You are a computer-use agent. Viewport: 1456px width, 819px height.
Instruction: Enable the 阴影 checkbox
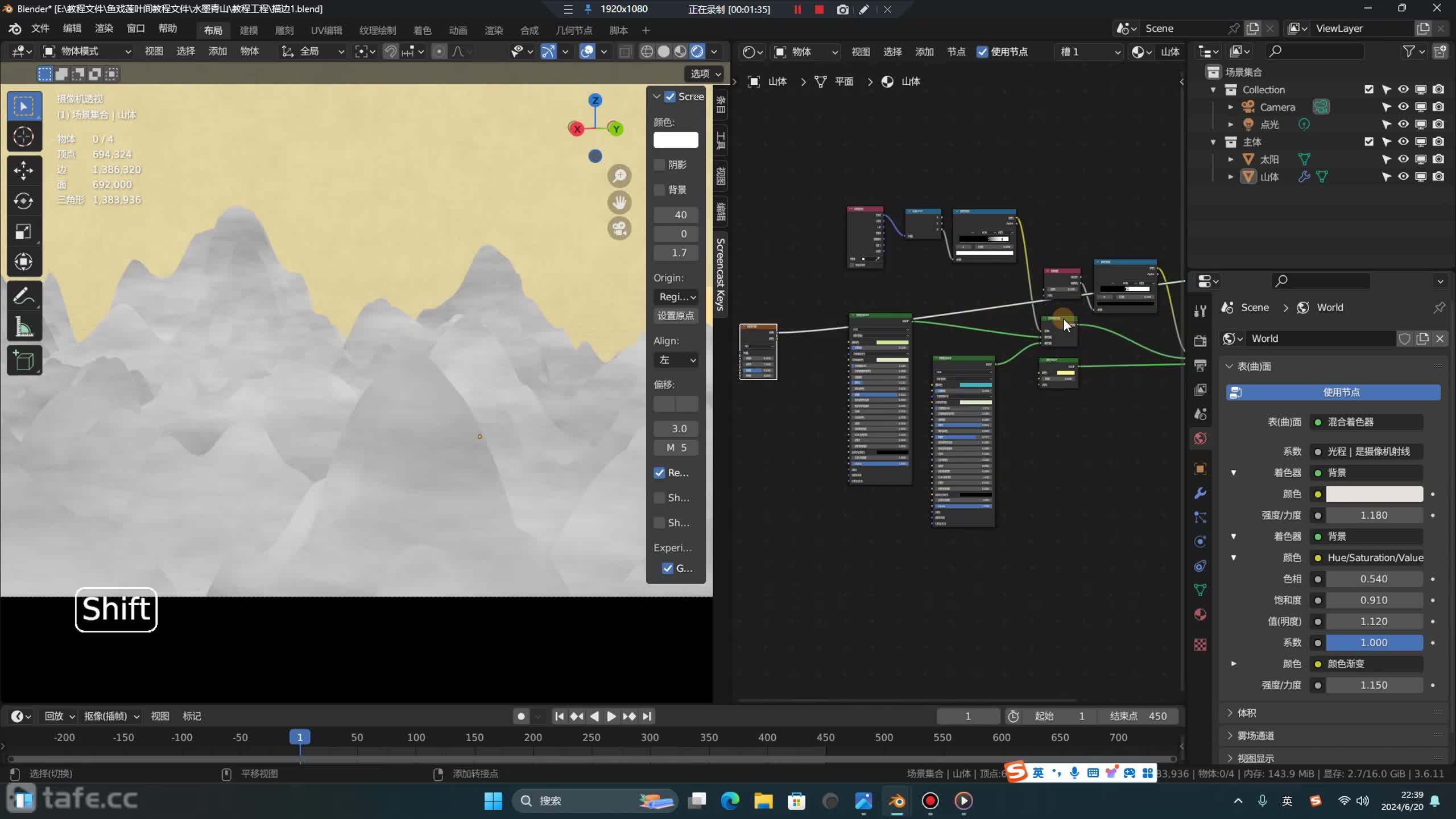tap(660, 164)
